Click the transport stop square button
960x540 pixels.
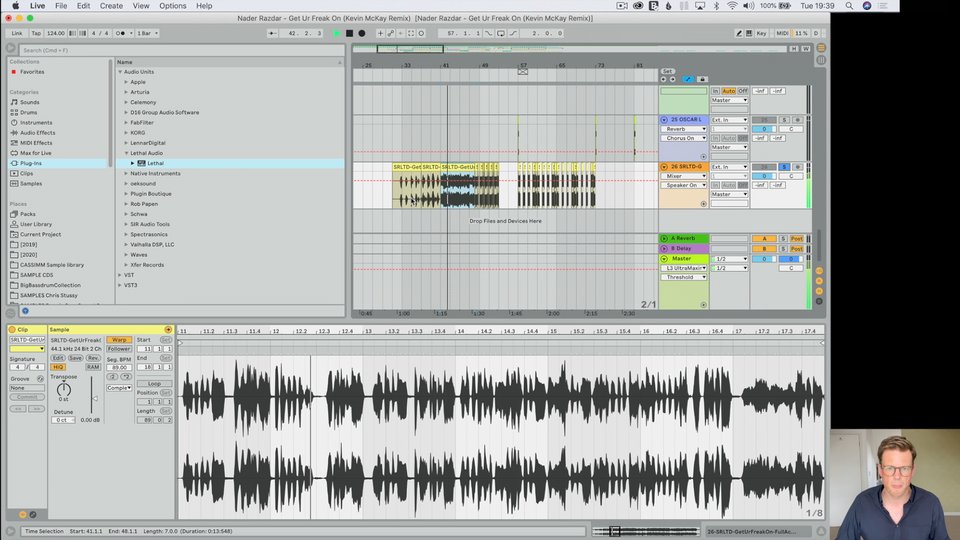click(350, 33)
